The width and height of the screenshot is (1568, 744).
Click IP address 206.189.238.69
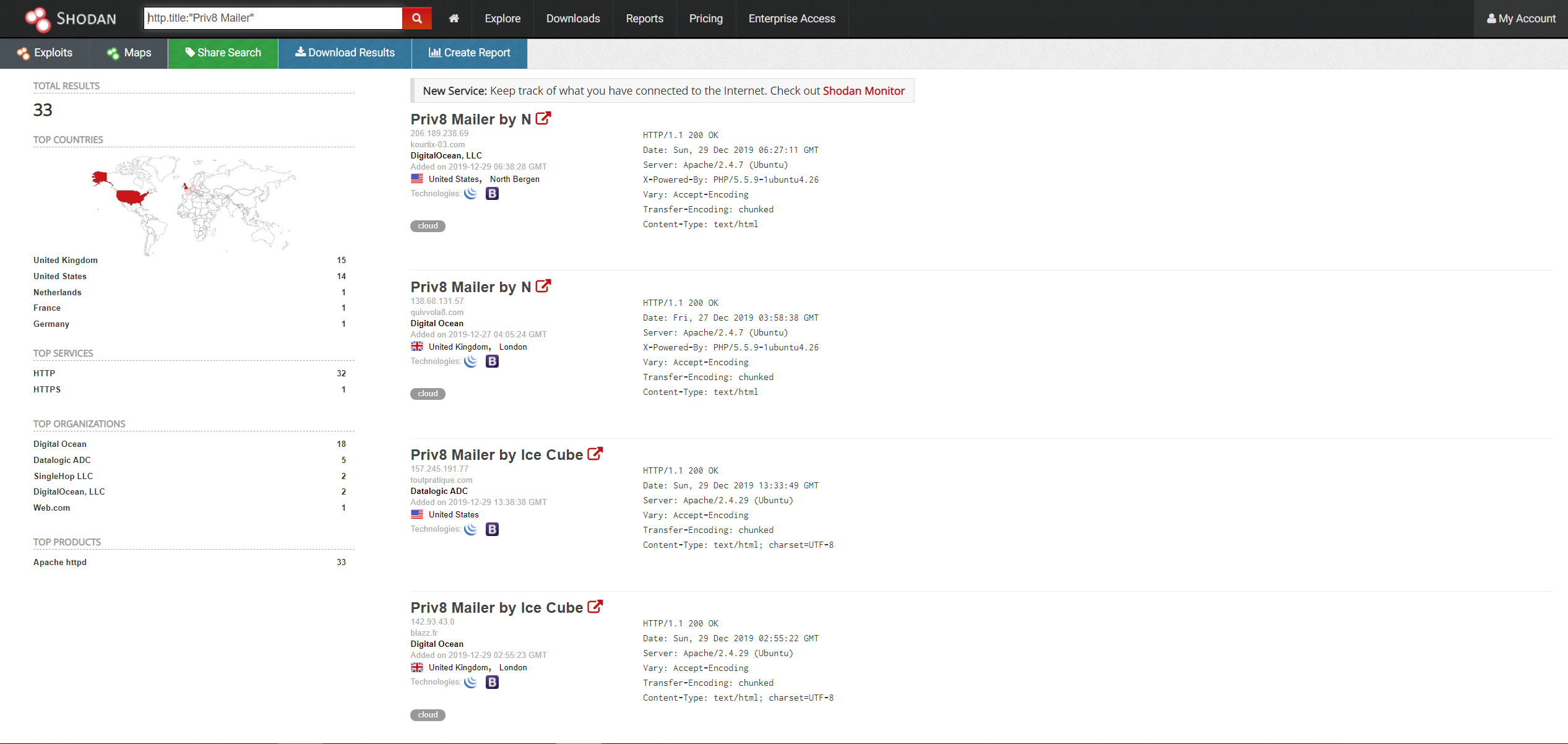[x=439, y=133]
